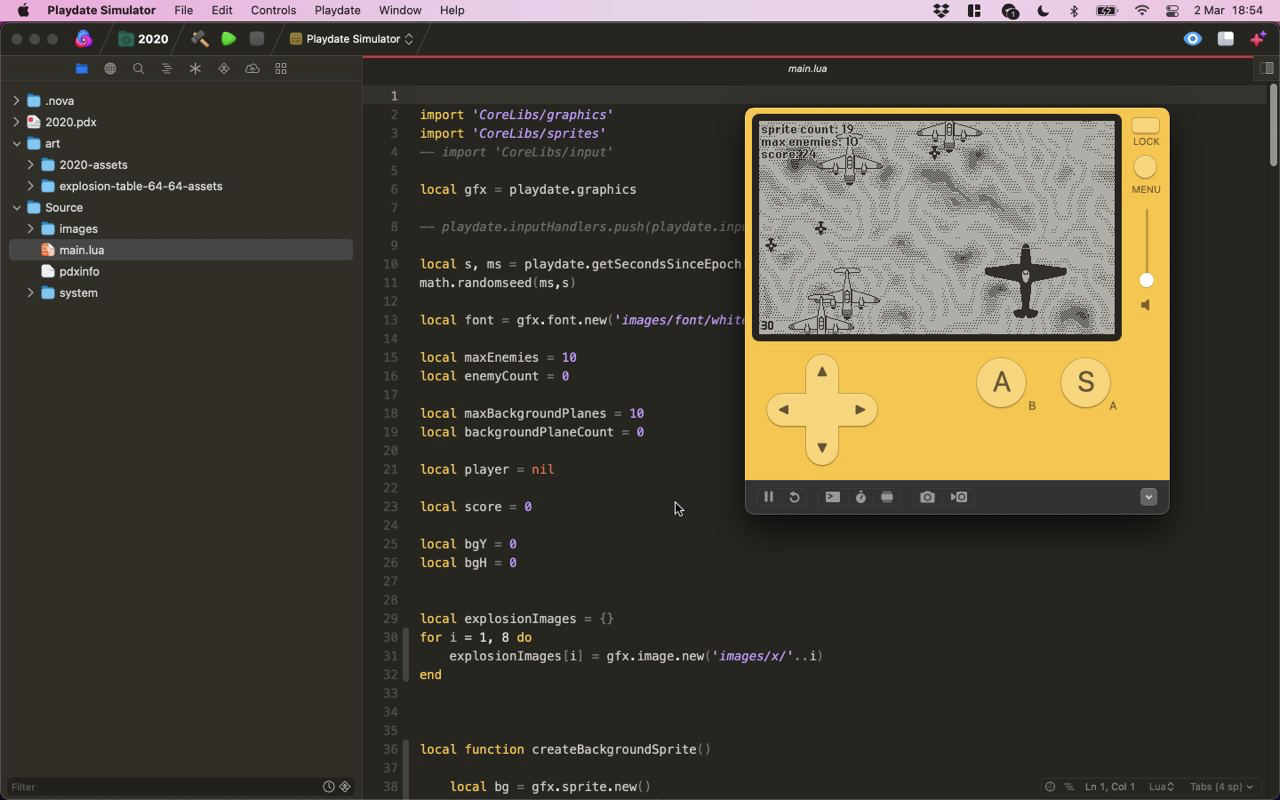The width and height of the screenshot is (1280, 800).
Task: Expand the 2020-assets folder
Action: click(x=30, y=165)
